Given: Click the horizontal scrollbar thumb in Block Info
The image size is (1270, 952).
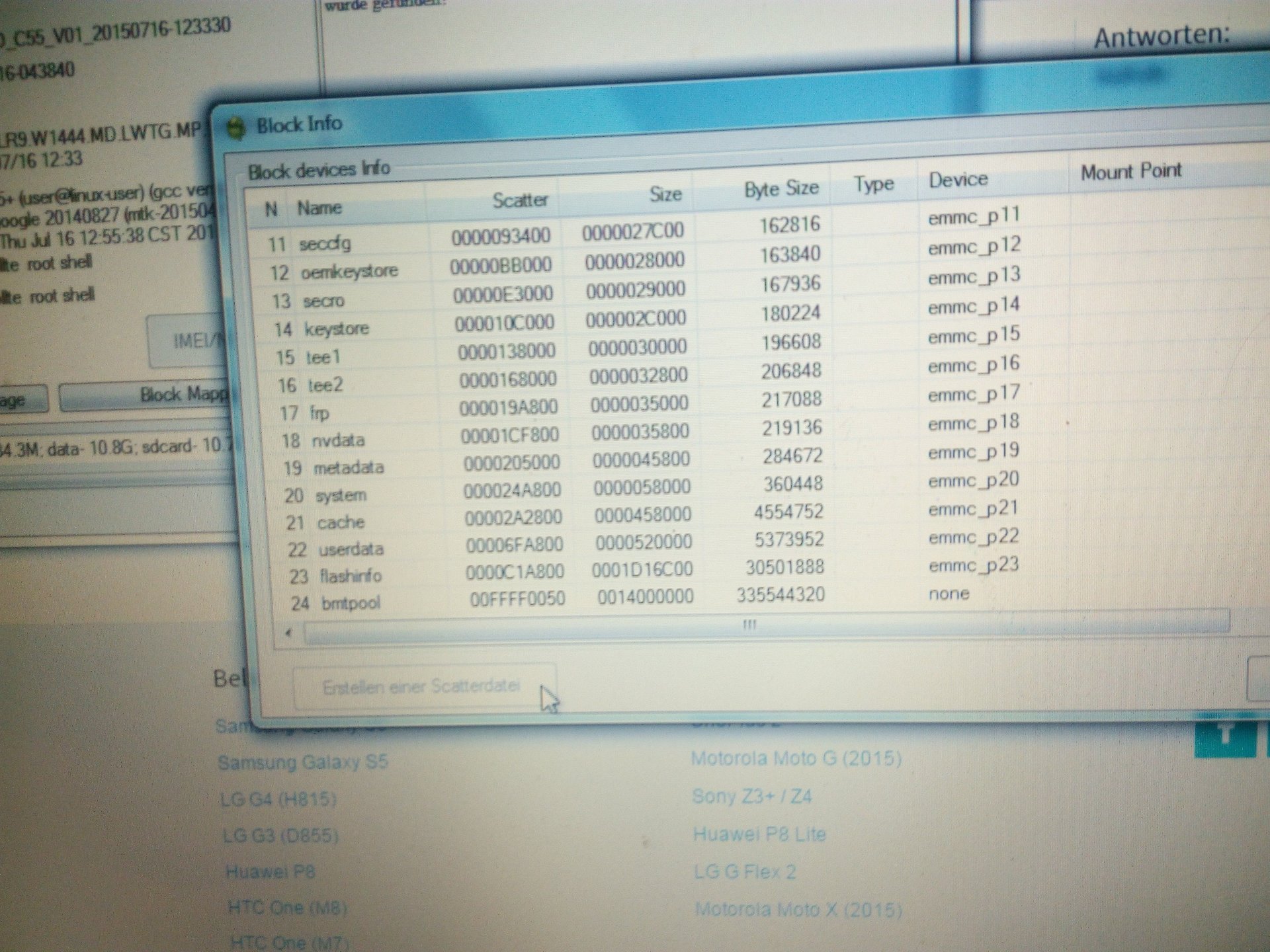Looking at the screenshot, I should (x=766, y=627).
